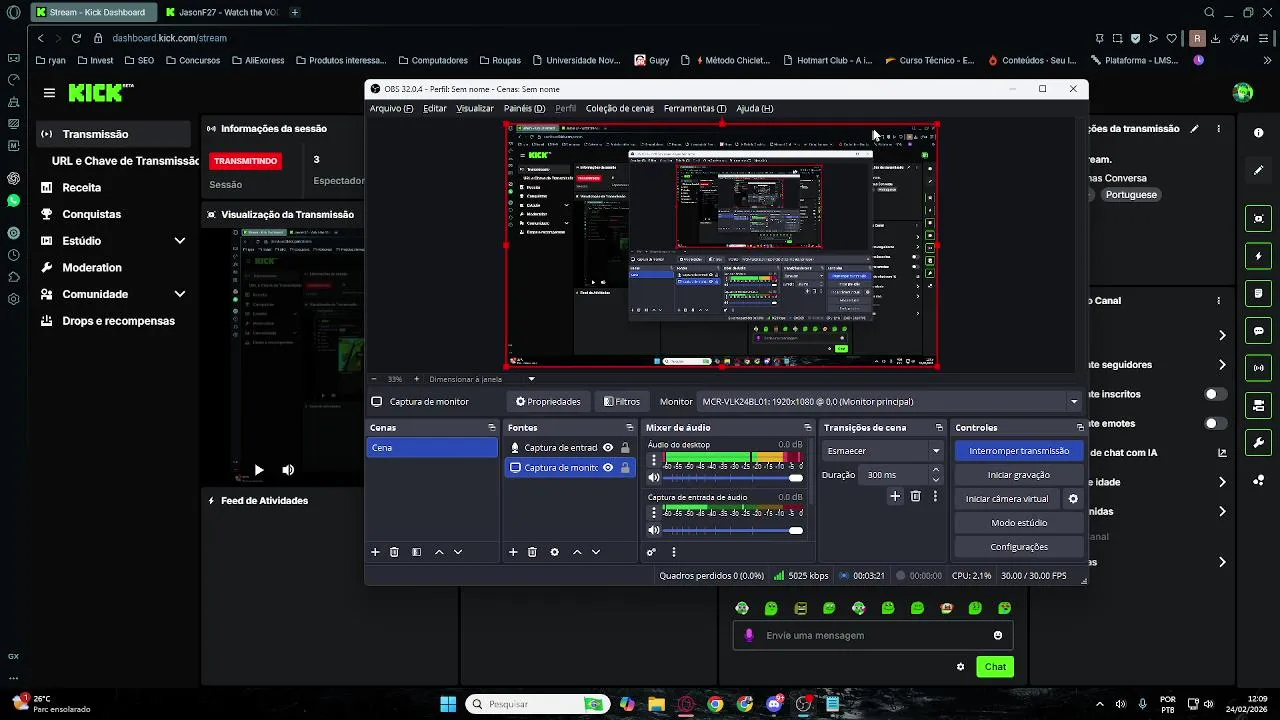Remove scene transition with trash icon
The width and height of the screenshot is (1280, 720).
[x=915, y=496]
